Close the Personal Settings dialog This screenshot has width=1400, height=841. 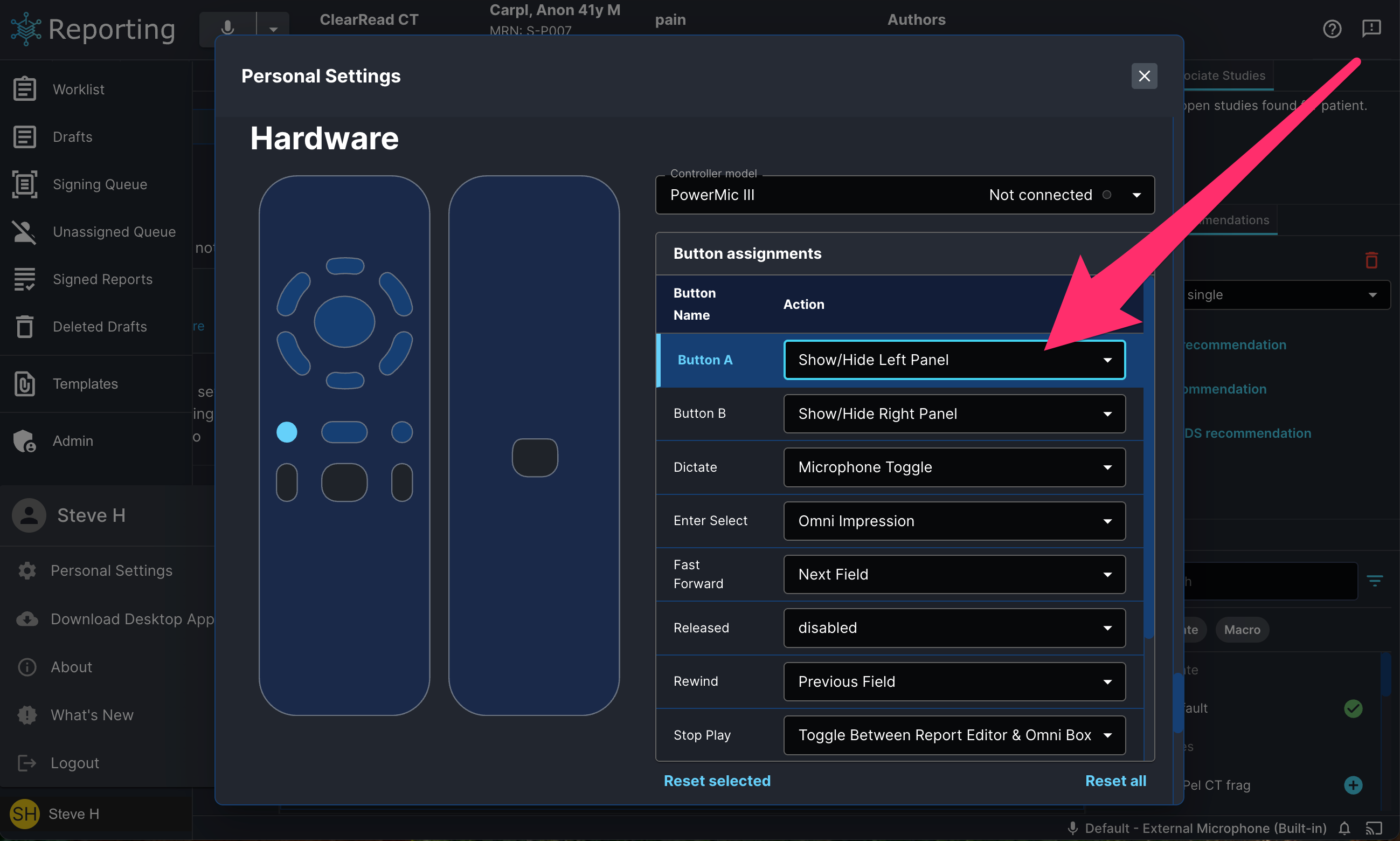pos(1144,76)
